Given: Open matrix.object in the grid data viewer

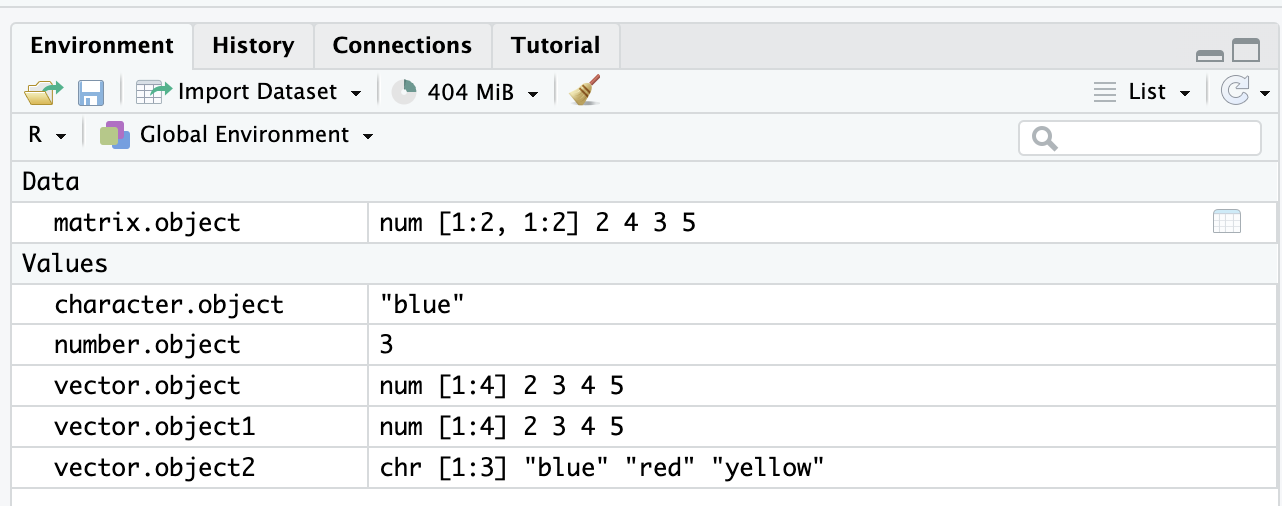Looking at the screenshot, I should [x=1226, y=222].
